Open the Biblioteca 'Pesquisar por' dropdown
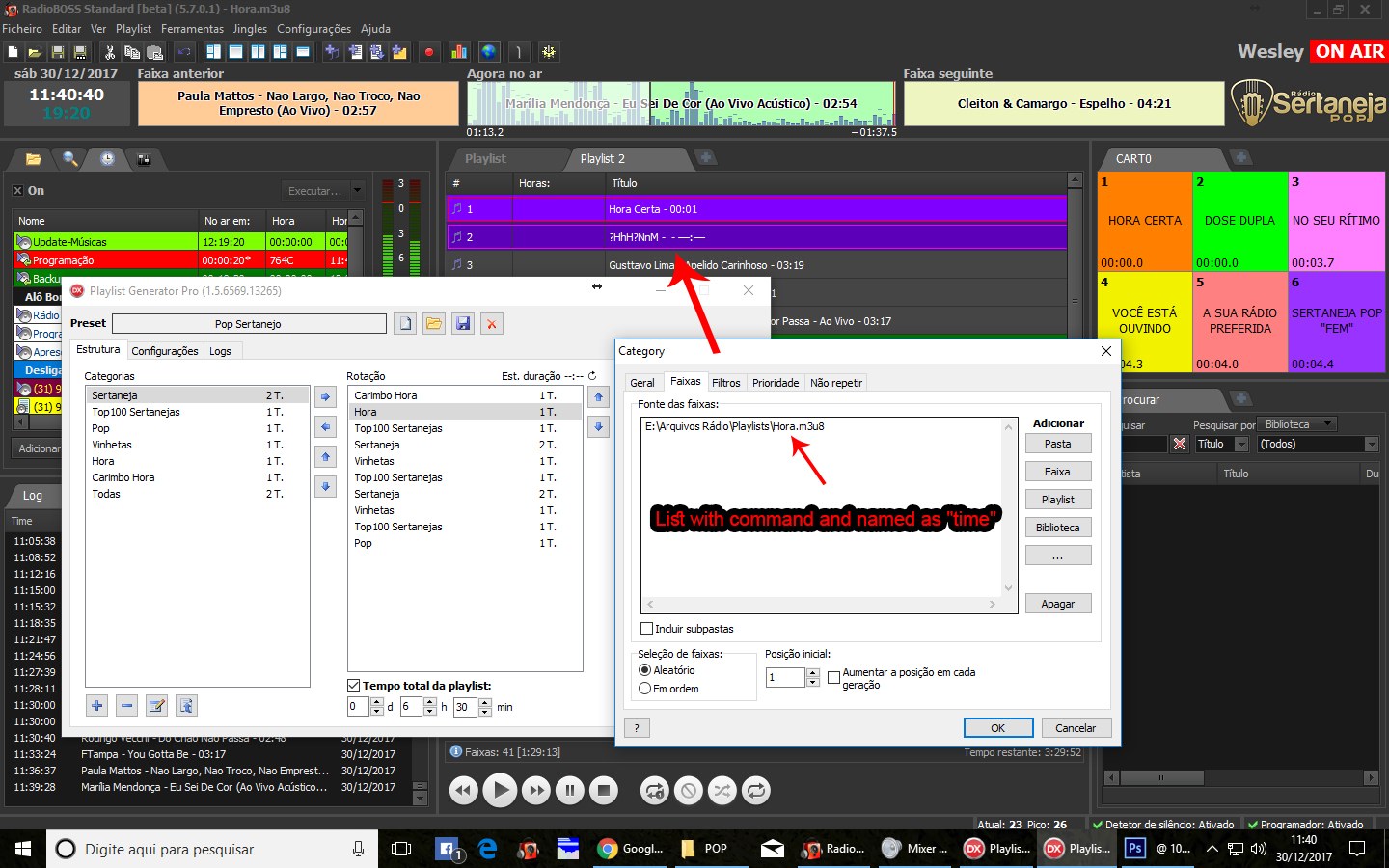1389x868 pixels. [1328, 424]
